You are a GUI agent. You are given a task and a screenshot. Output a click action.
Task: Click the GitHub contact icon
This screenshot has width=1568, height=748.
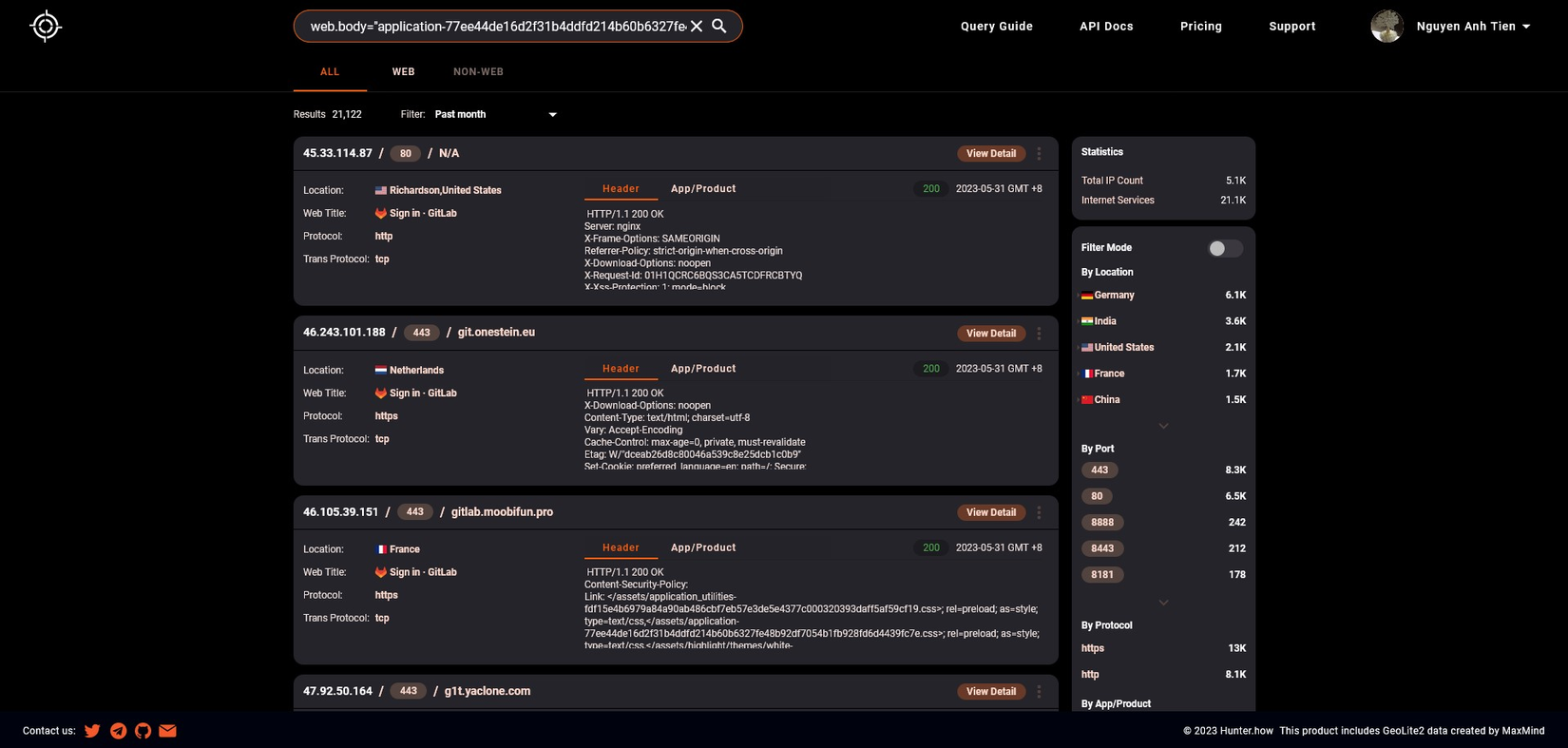[x=143, y=731]
